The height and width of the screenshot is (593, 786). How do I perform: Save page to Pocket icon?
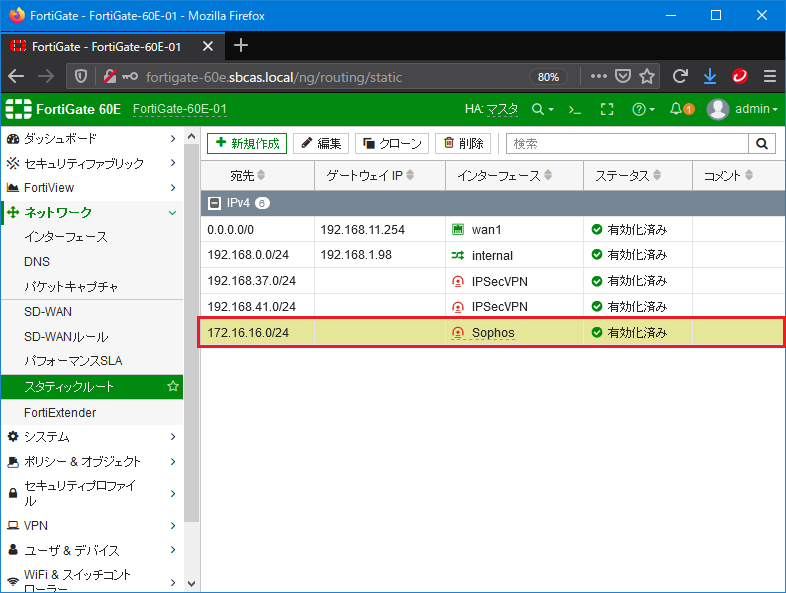(x=623, y=77)
